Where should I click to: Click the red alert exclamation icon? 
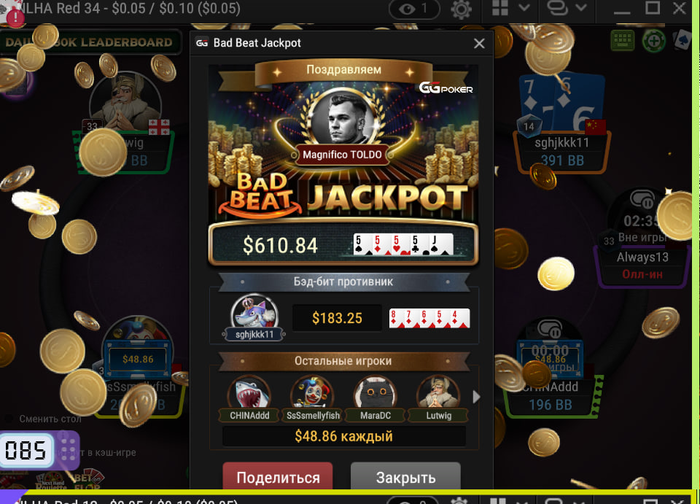point(16,18)
